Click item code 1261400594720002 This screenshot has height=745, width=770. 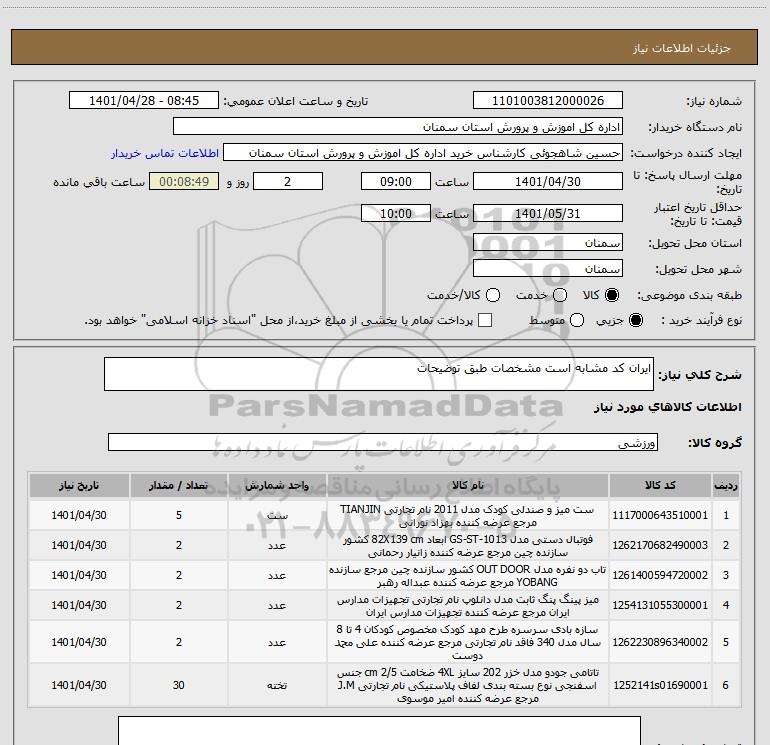[x=660, y=575]
